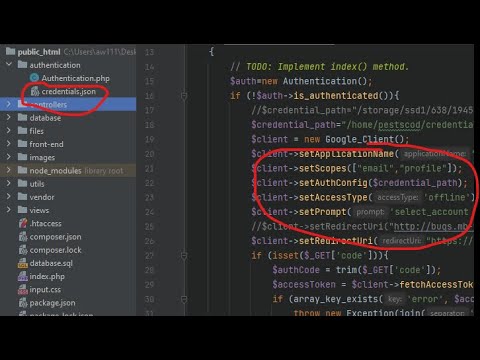Expand the node_modules folder
Viewport: 480px width, 360px height.
pyautogui.click(x=9, y=170)
